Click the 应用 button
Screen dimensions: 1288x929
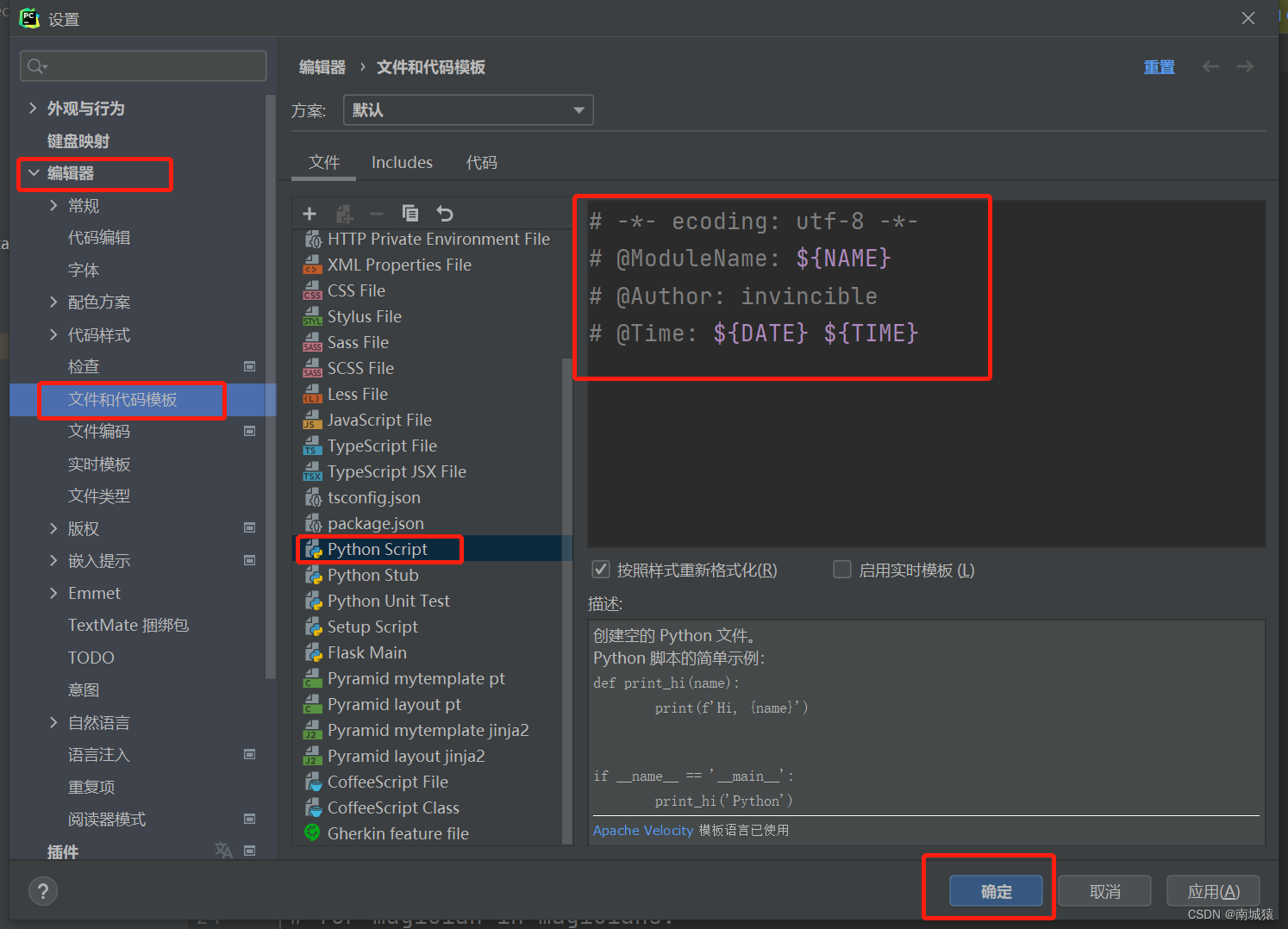click(x=1213, y=891)
